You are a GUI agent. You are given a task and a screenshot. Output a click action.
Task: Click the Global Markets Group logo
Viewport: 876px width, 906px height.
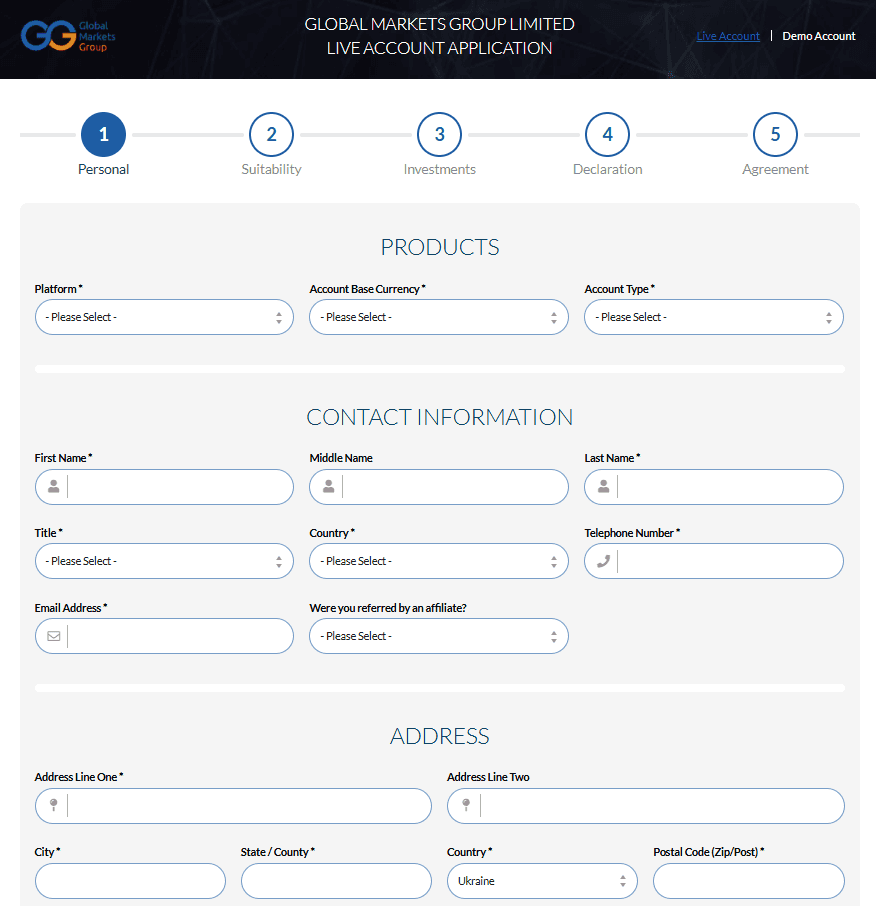(x=68, y=36)
